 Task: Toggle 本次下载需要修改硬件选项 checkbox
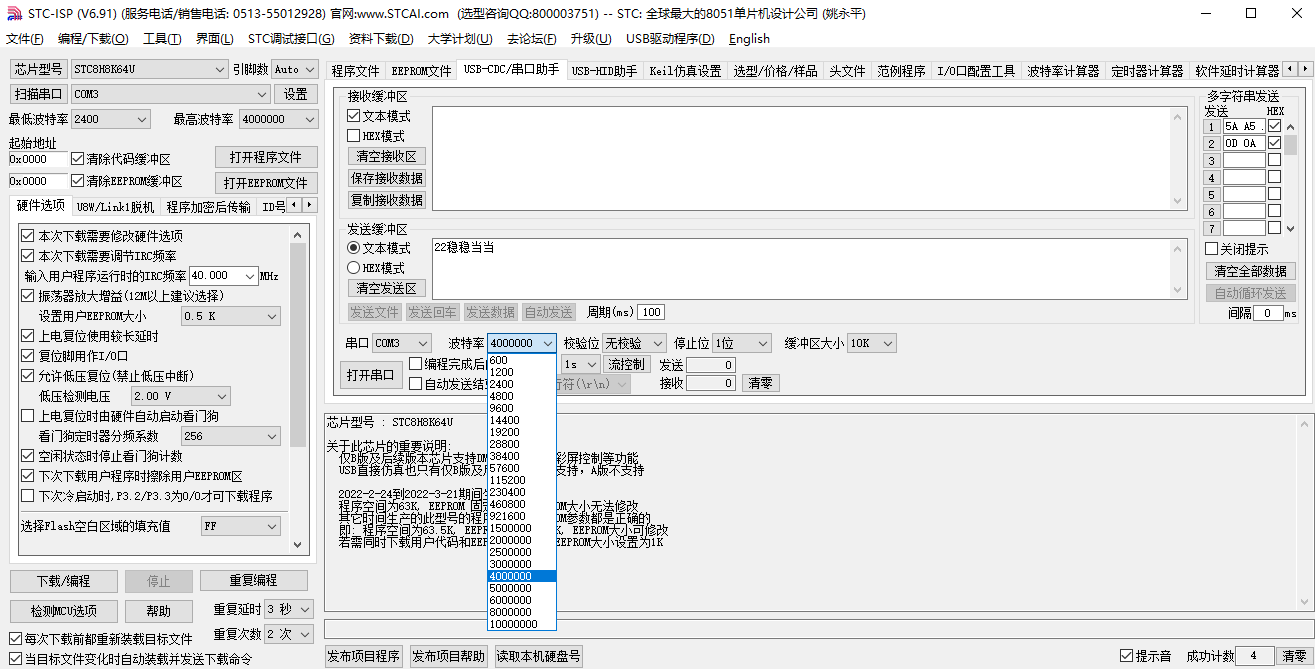(28, 236)
